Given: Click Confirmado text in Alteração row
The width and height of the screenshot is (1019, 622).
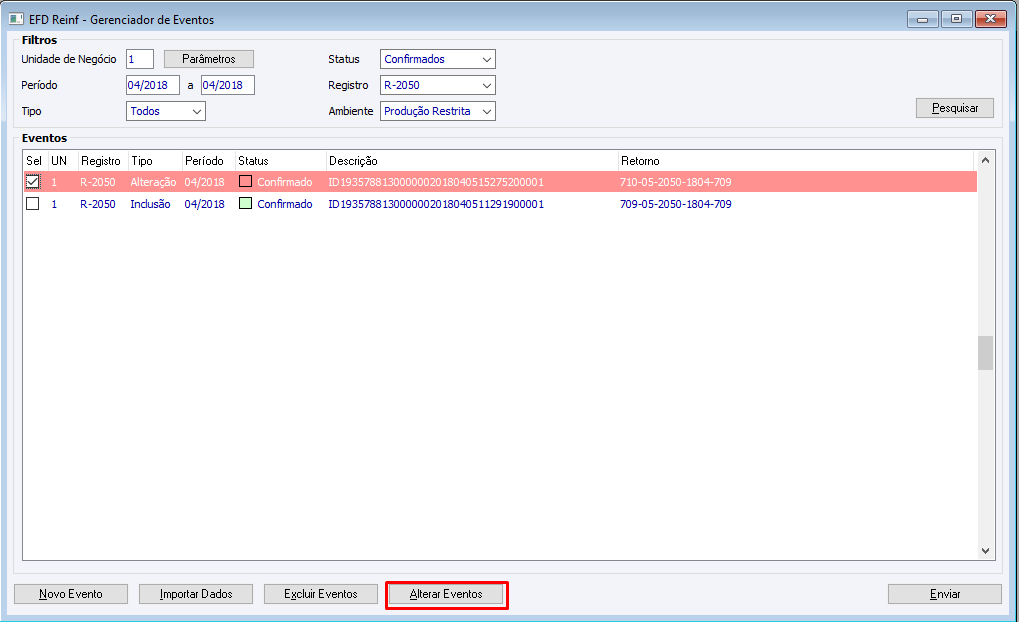Looking at the screenshot, I should (285, 182).
